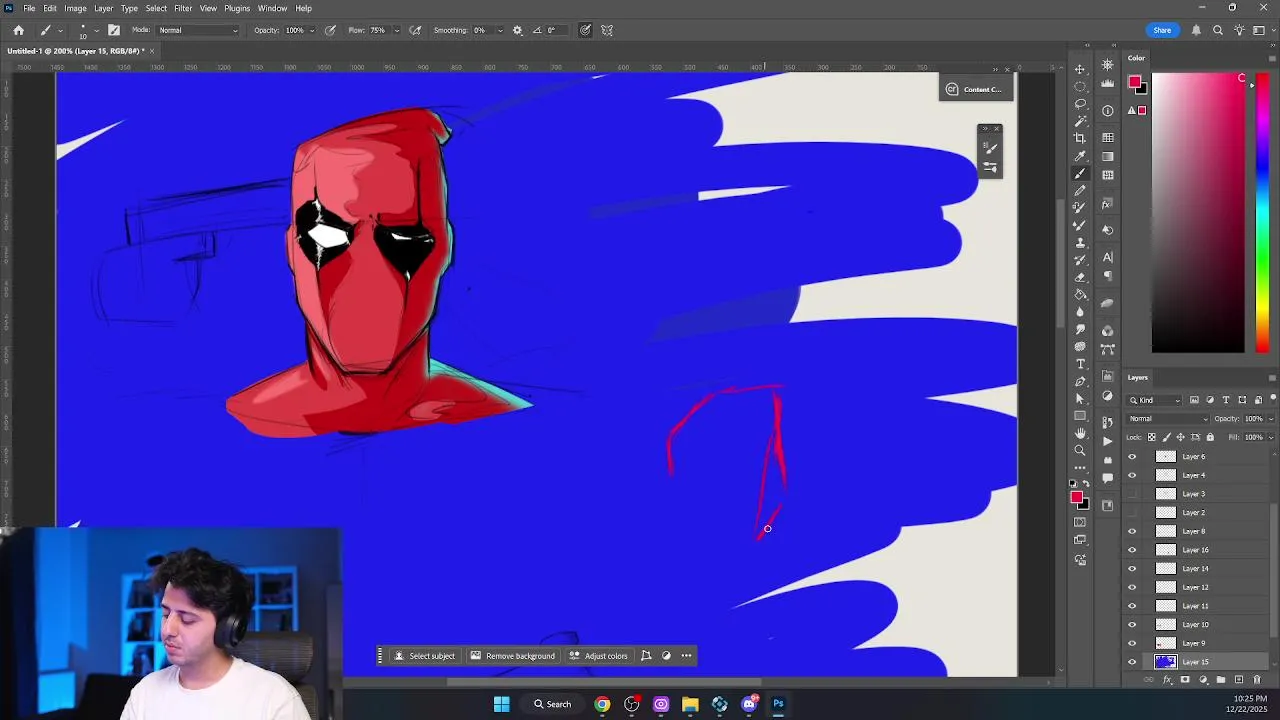Select the Rectangle shape tool
This screenshot has width=1280, height=720.
pos(1080,416)
